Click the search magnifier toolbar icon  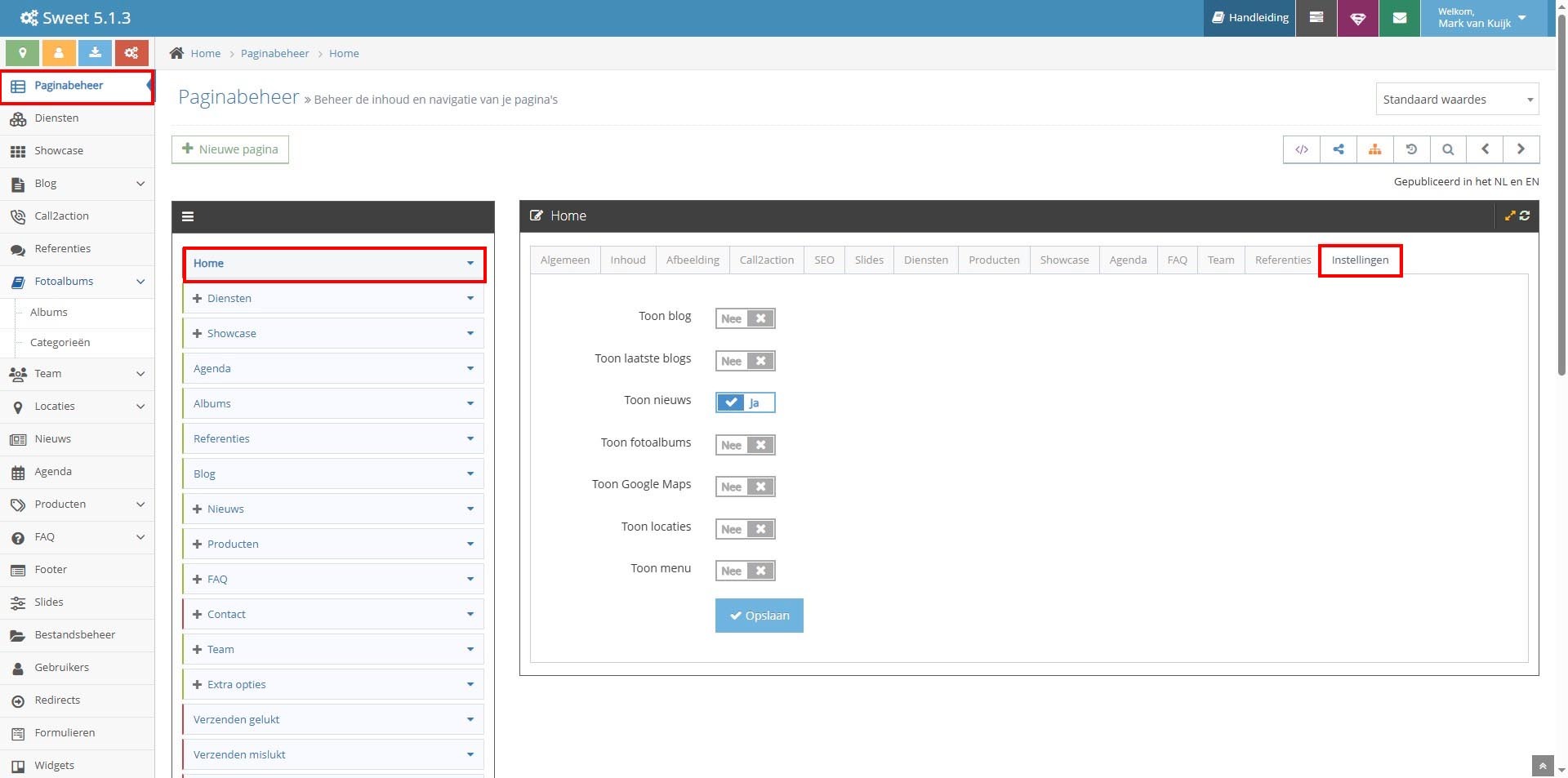tap(1448, 149)
